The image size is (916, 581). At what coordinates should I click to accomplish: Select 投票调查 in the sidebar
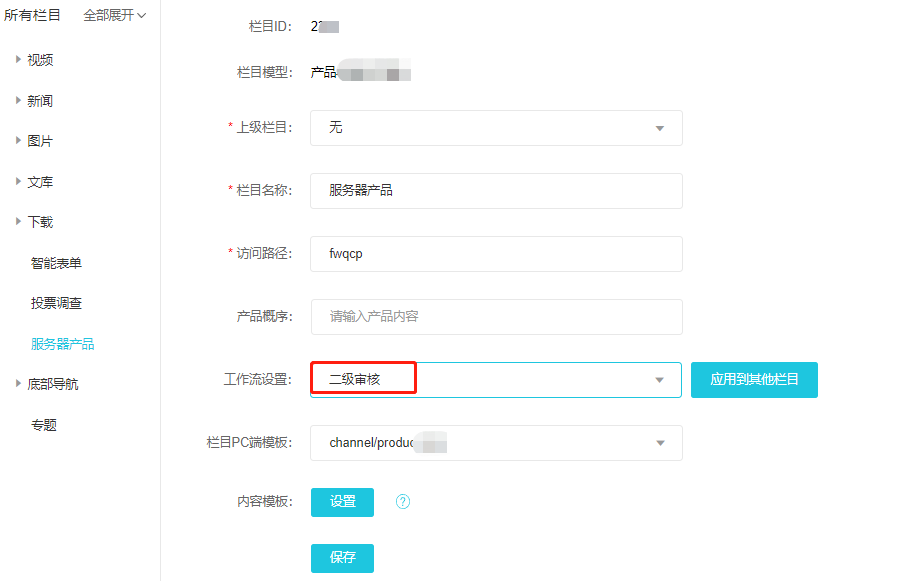click(56, 303)
